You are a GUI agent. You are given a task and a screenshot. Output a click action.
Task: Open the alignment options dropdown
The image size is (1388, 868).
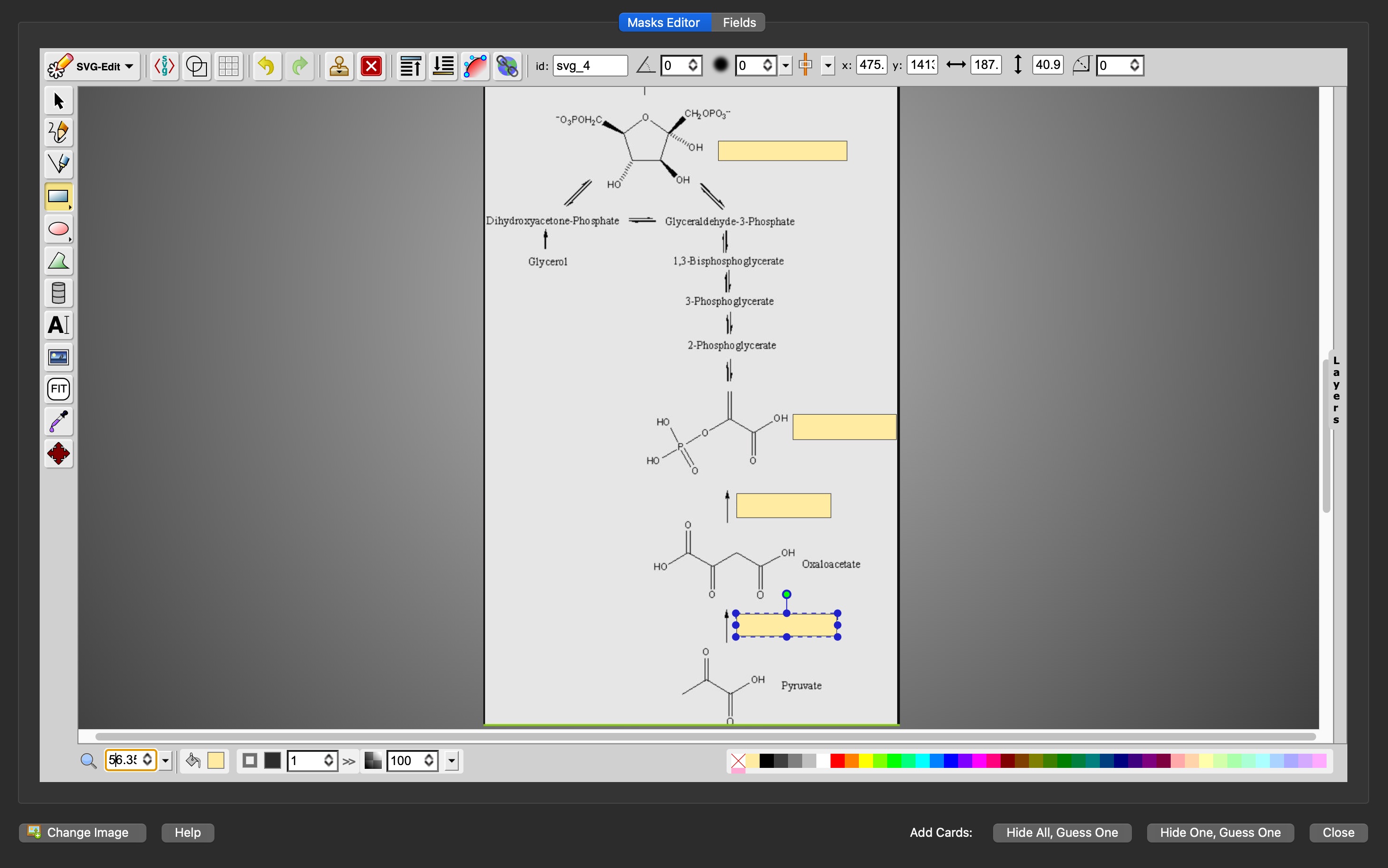click(828, 66)
